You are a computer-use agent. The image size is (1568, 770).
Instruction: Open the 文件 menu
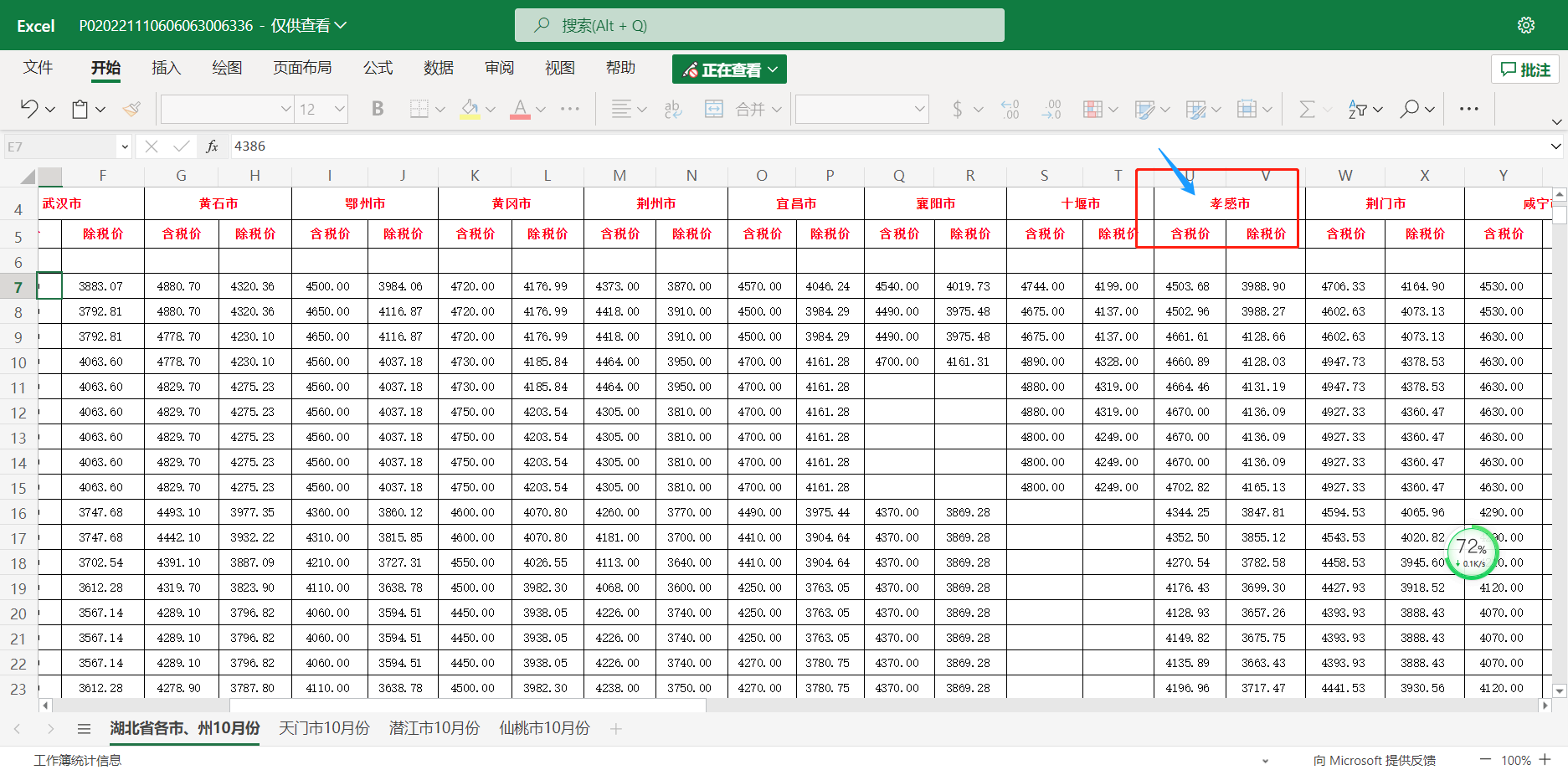[x=38, y=68]
